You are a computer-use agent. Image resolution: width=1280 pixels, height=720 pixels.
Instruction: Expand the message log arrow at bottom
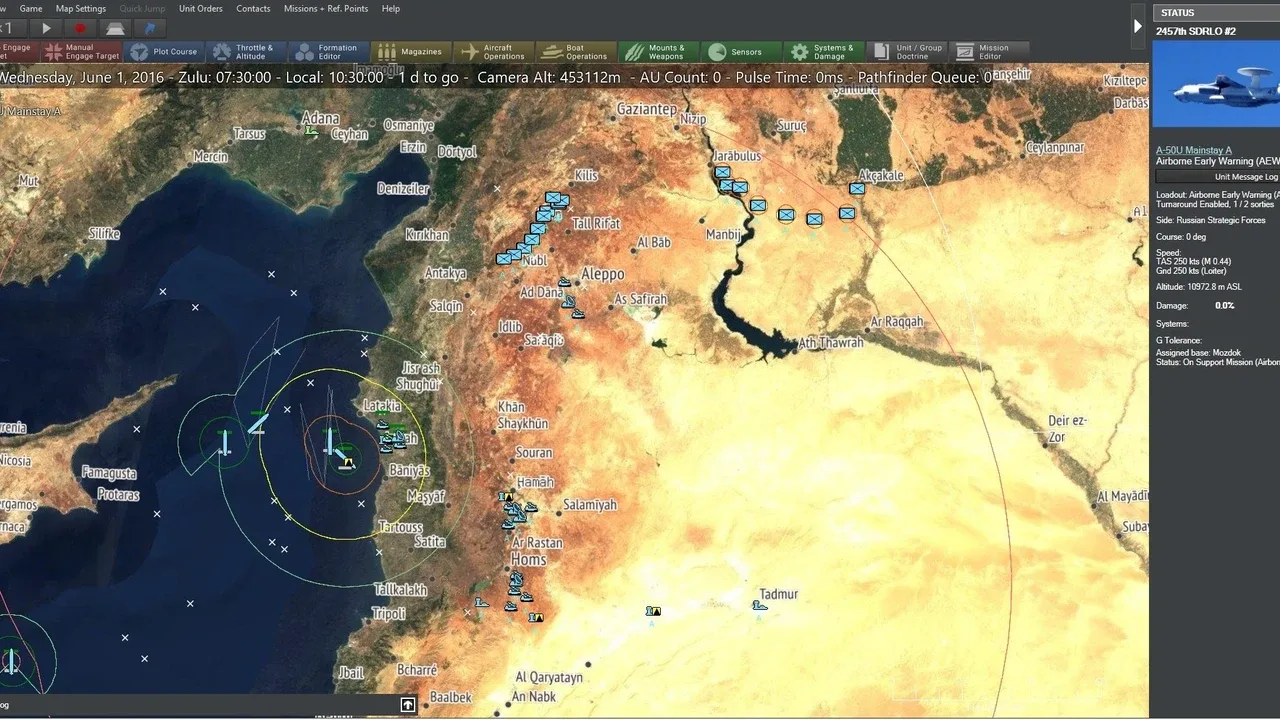(408, 705)
